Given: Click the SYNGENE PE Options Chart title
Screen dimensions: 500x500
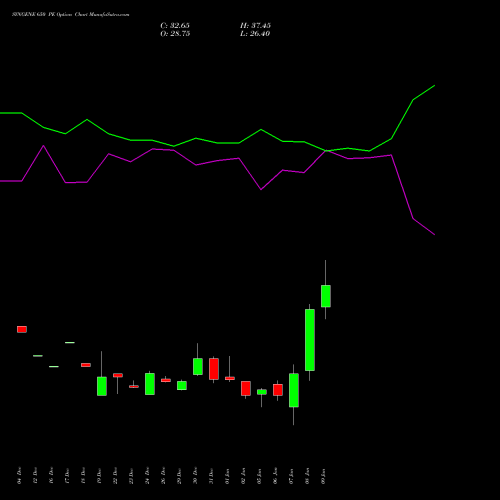Looking at the screenshot, I should 70,15.
